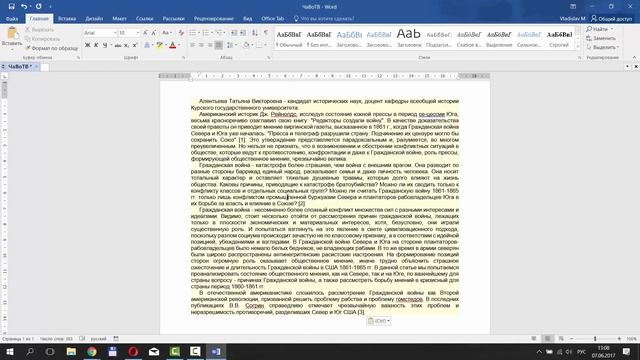Copy the selected text
Viewport: 640px width, 360px height.
(x=42, y=39)
